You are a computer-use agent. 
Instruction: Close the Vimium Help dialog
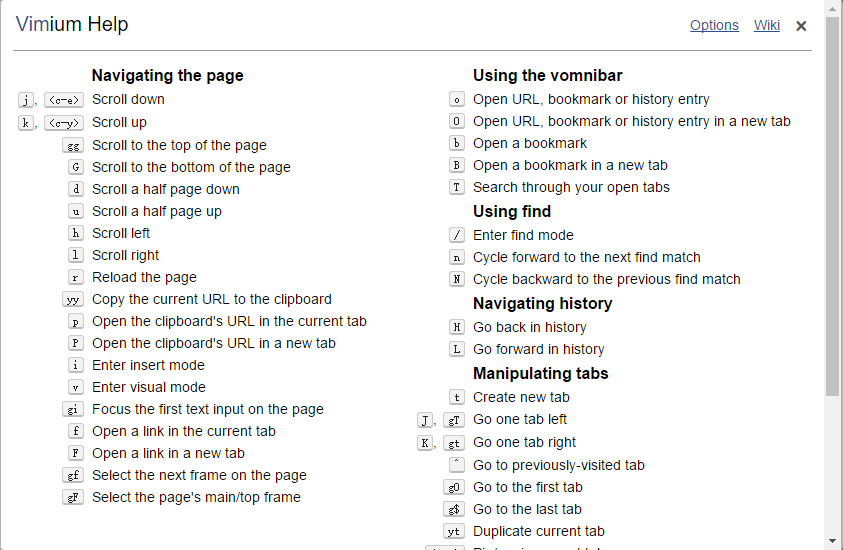801,26
